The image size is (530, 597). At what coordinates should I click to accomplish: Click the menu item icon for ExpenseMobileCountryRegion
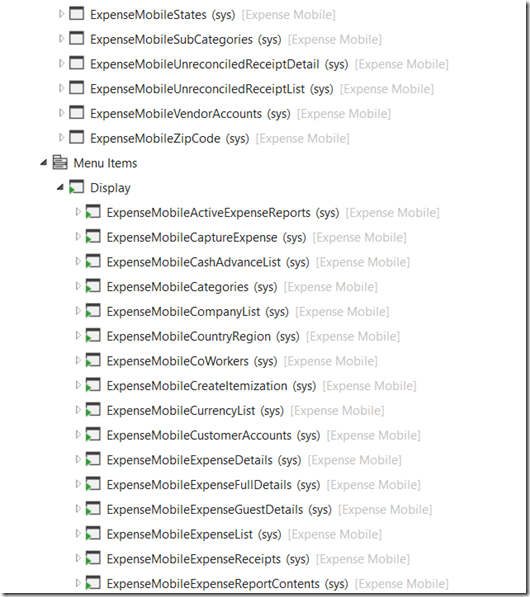pyautogui.click(x=93, y=336)
